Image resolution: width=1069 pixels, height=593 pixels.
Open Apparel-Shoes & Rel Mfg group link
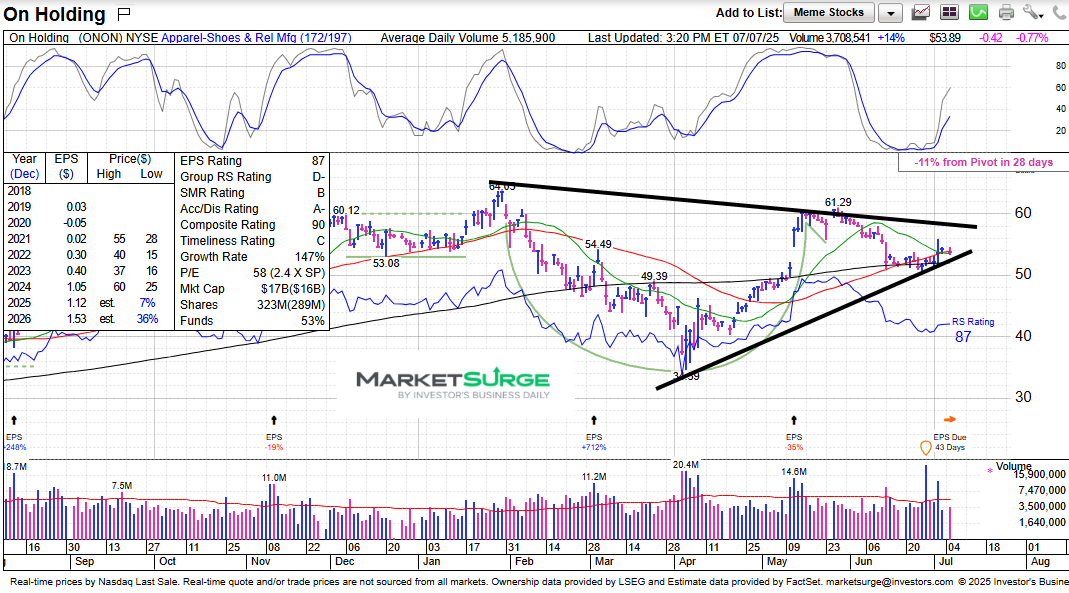coord(256,37)
